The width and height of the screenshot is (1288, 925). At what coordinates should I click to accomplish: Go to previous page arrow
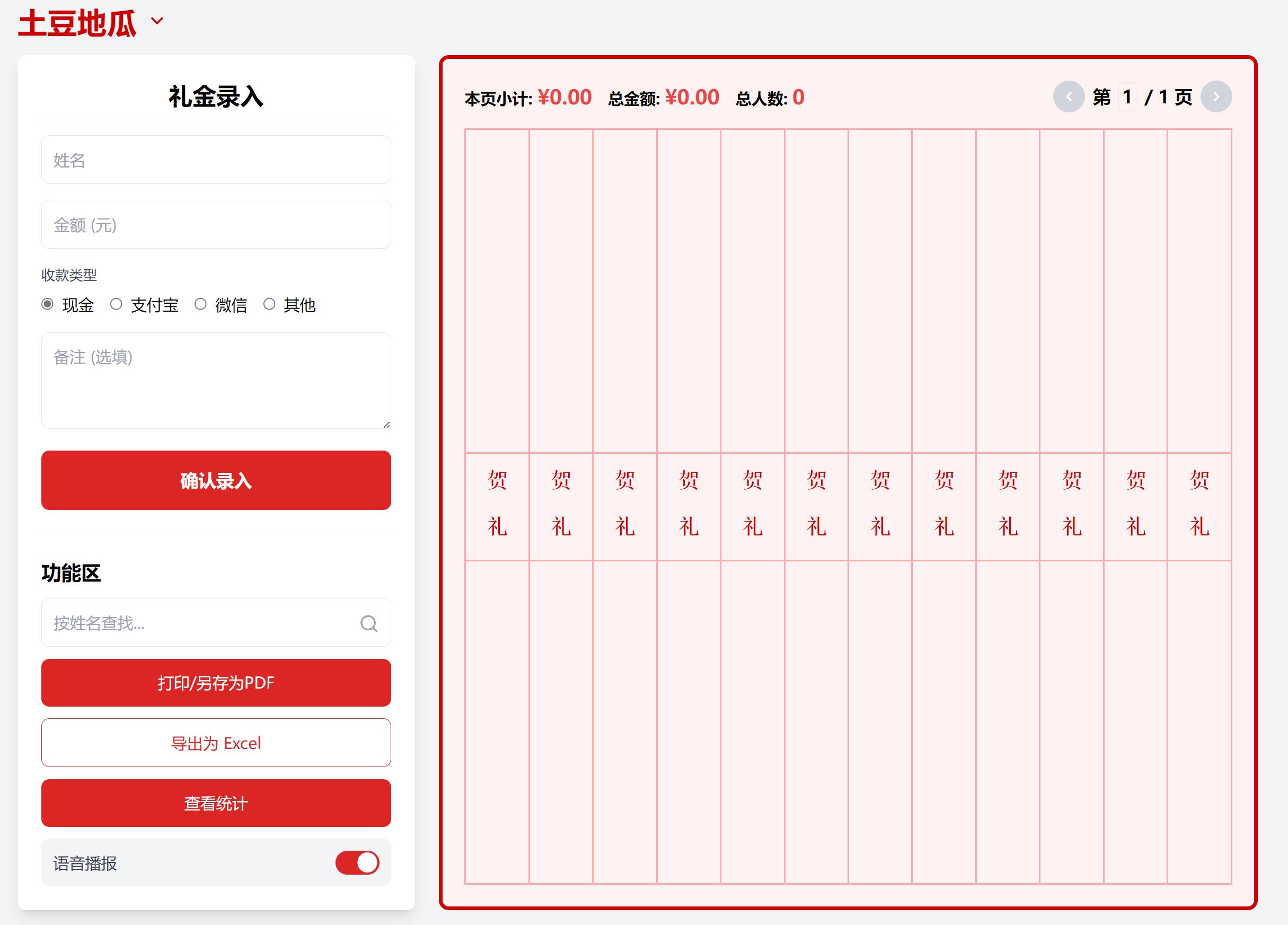1068,96
